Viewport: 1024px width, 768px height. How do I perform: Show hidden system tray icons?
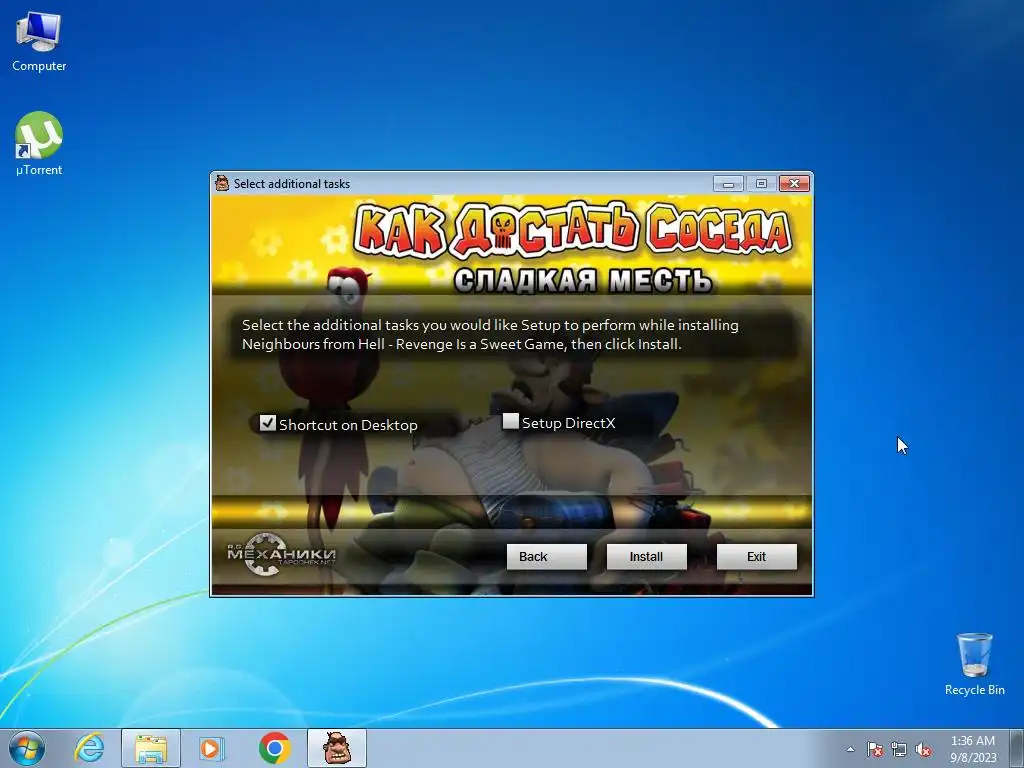click(850, 749)
